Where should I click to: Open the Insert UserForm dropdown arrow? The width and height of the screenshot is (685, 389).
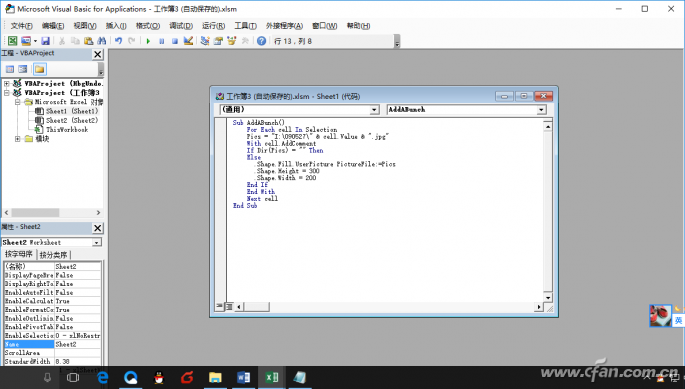point(35,41)
